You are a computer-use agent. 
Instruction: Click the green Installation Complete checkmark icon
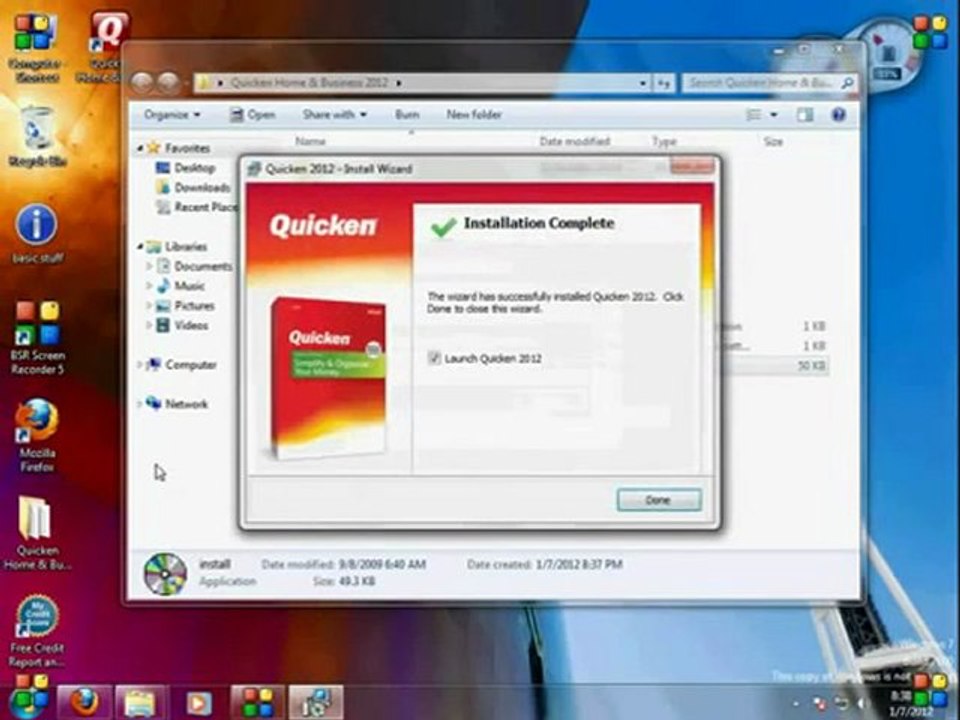click(443, 226)
